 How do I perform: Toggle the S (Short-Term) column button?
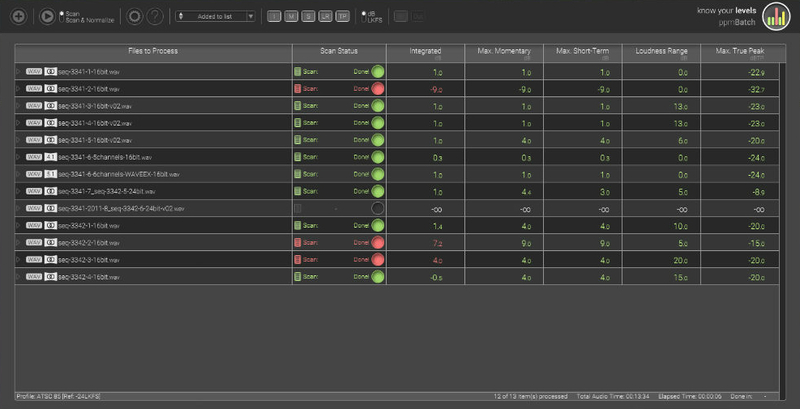[x=309, y=17]
